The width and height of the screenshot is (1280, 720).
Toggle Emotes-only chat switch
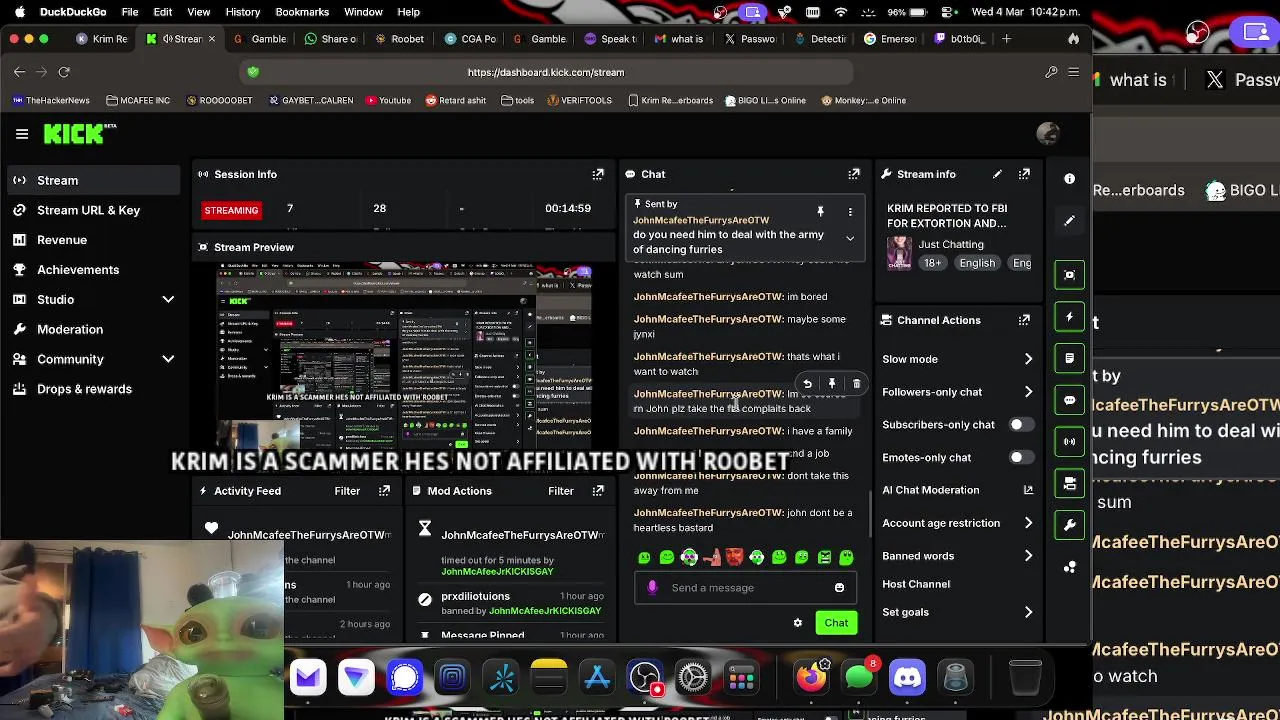tap(1020, 458)
